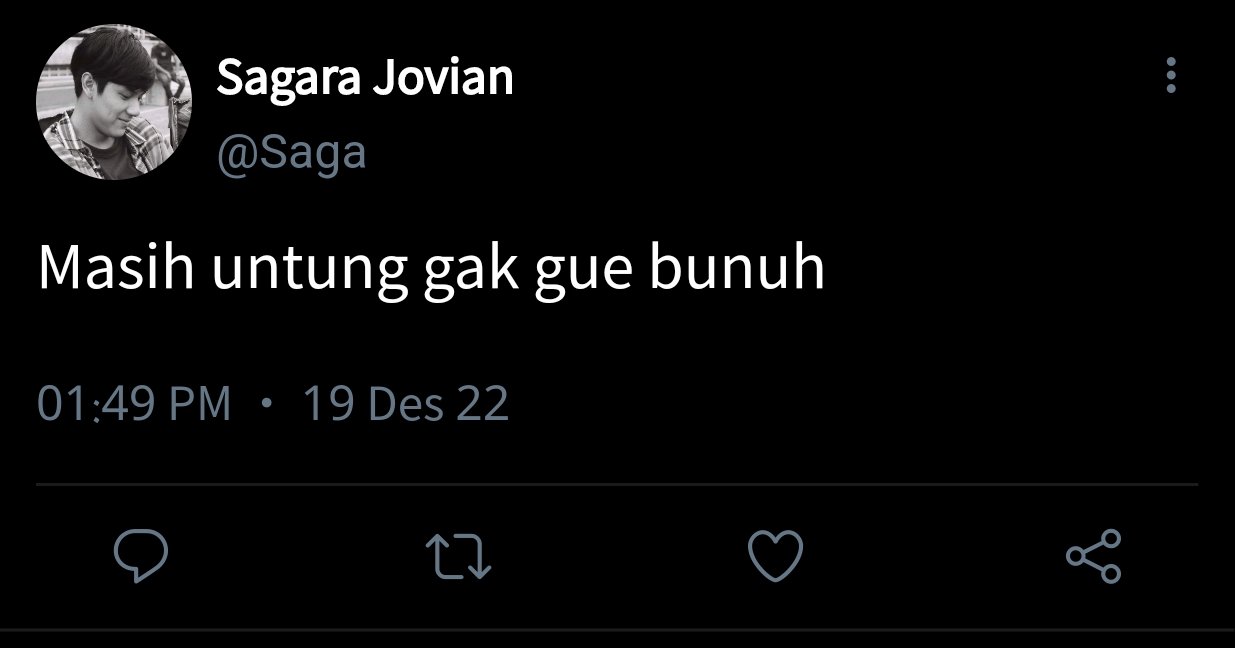The height and width of the screenshot is (648, 1235).
Task: Click the display name Sagara Jovian
Action: tap(365, 78)
